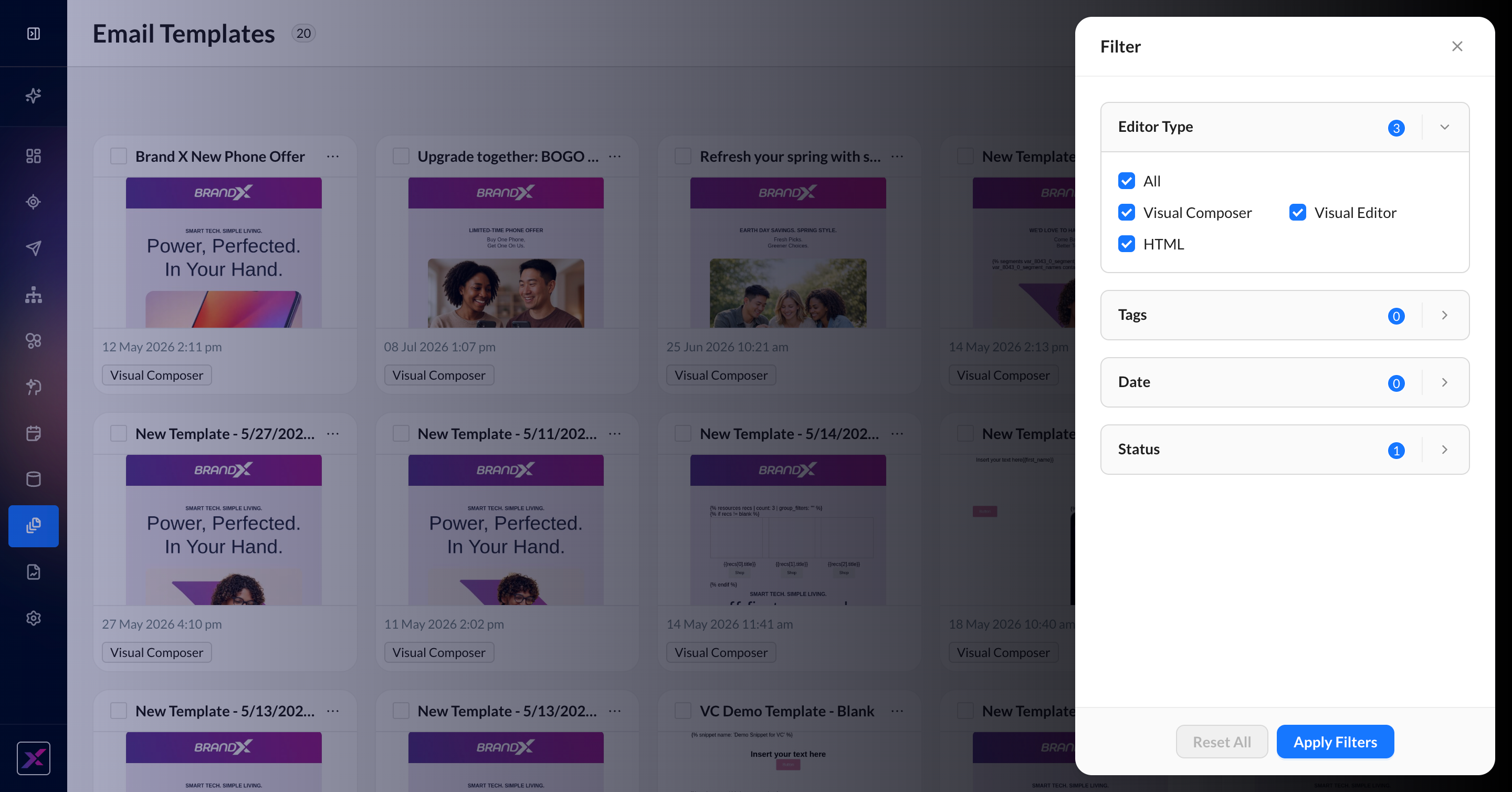Click Visual Composer tag on Upgrade together card
Image resolution: width=1512 pixels, height=792 pixels.
(x=439, y=375)
